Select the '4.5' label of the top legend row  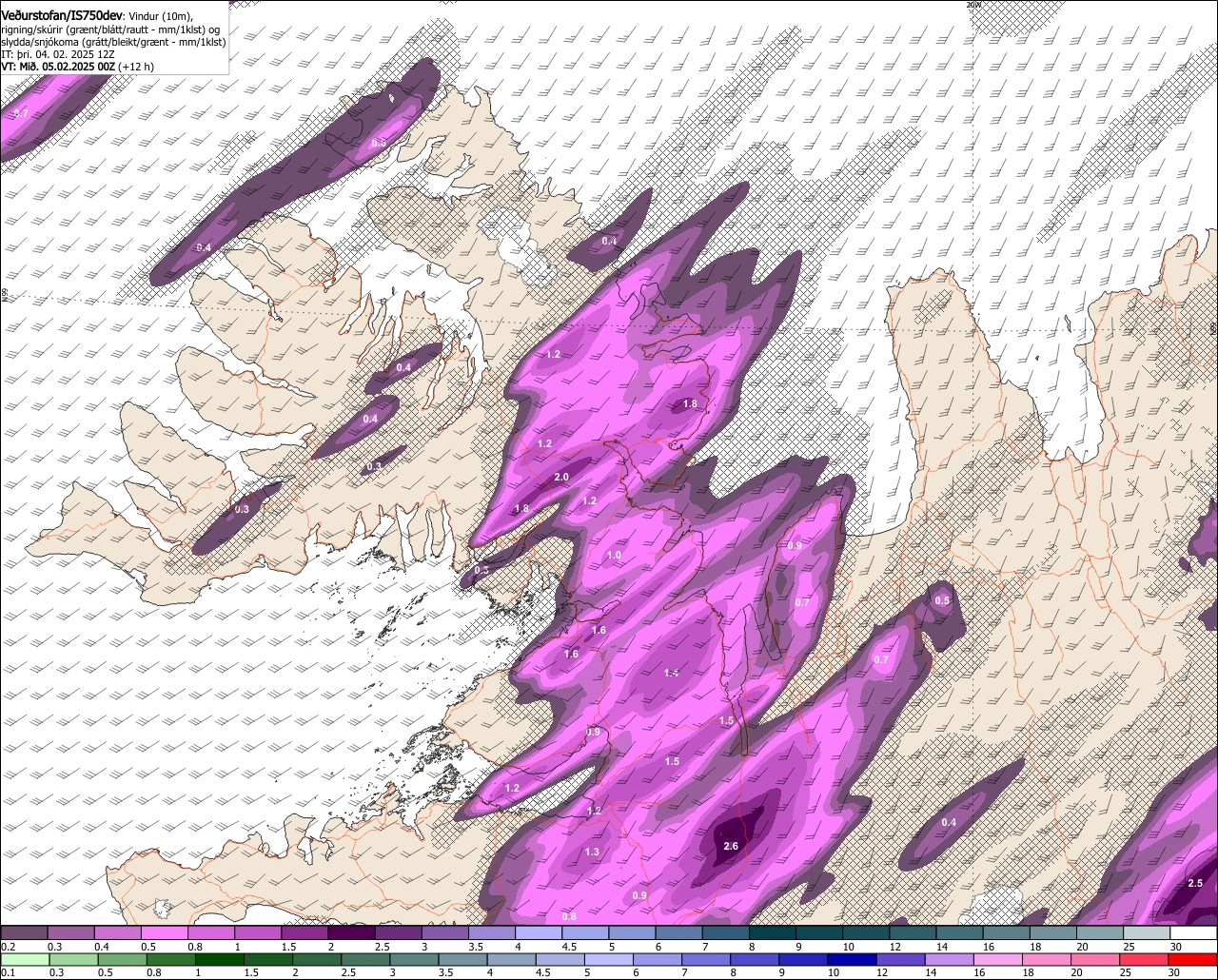(569, 947)
